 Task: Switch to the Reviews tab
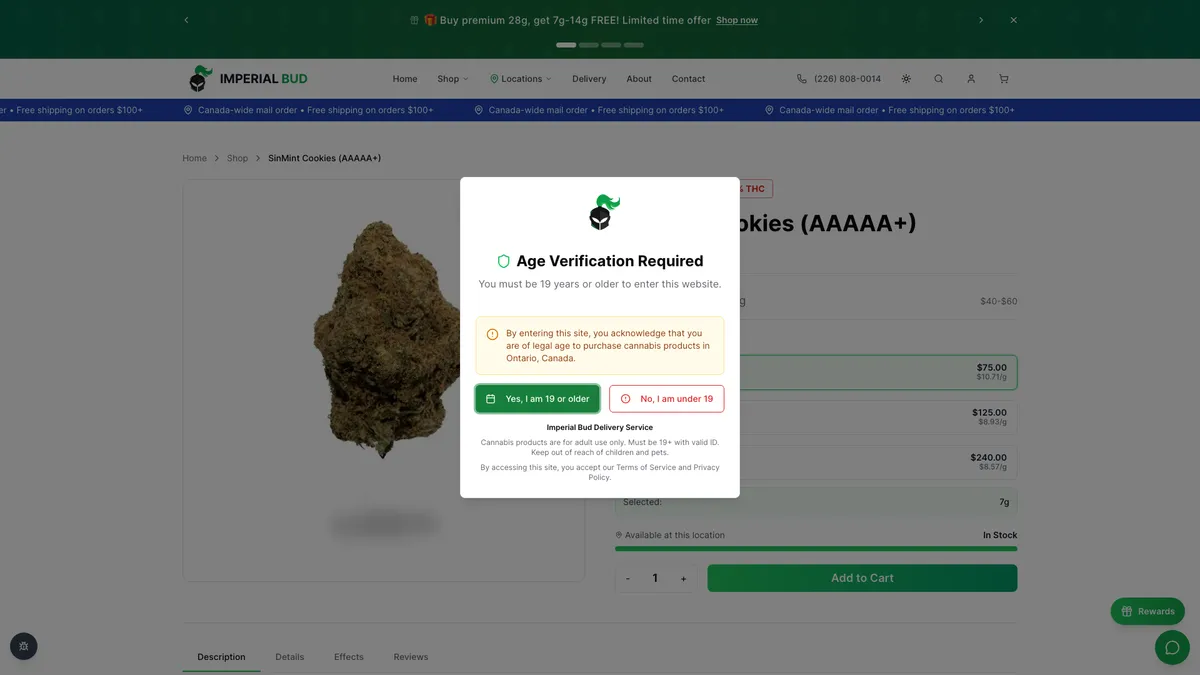411,657
